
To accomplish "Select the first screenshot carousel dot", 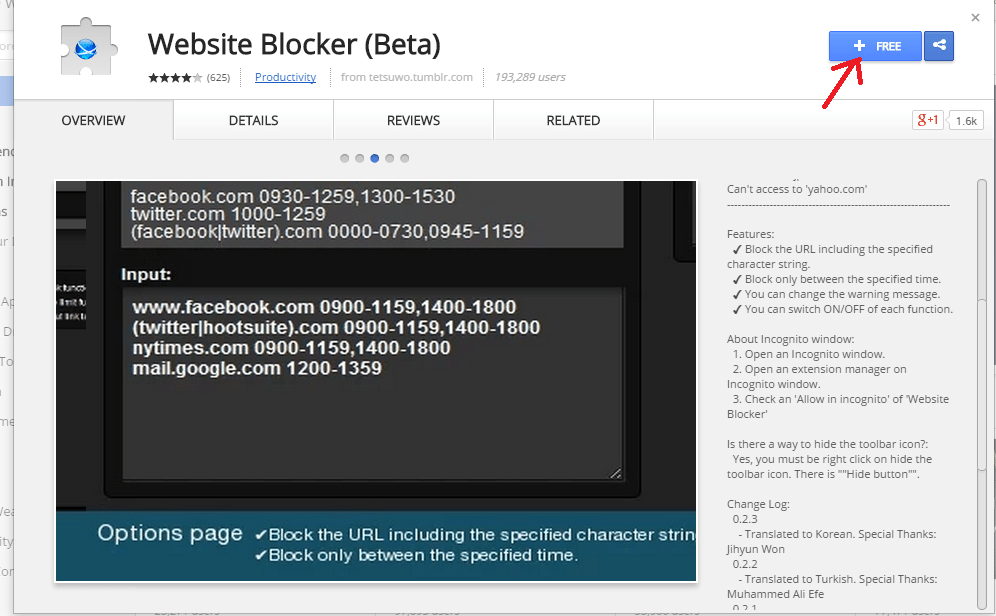I will pyautogui.click(x=344, y=158).
